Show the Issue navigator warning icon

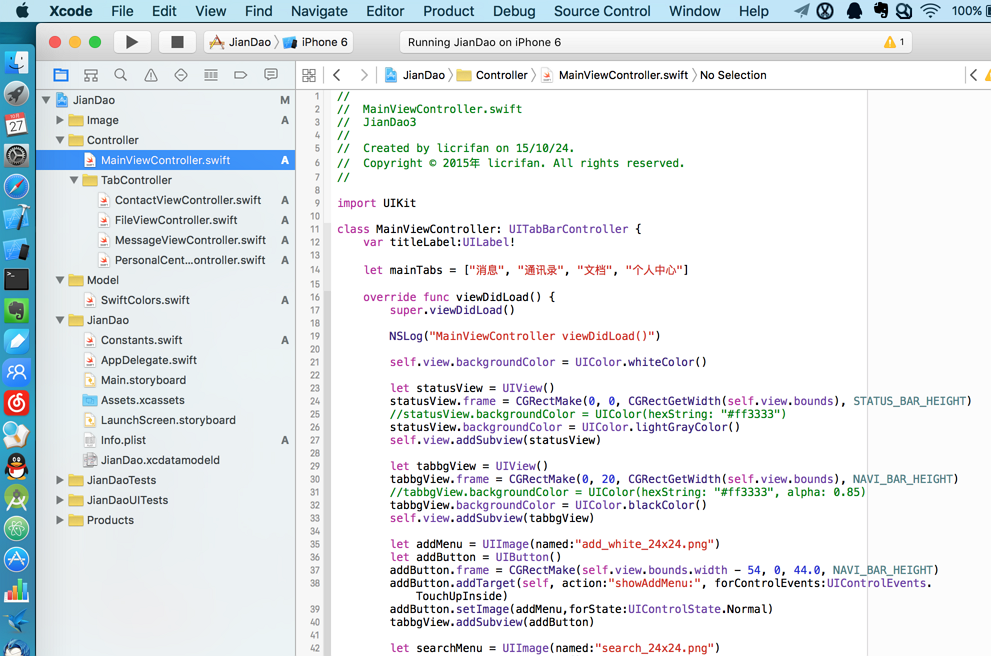151,75
